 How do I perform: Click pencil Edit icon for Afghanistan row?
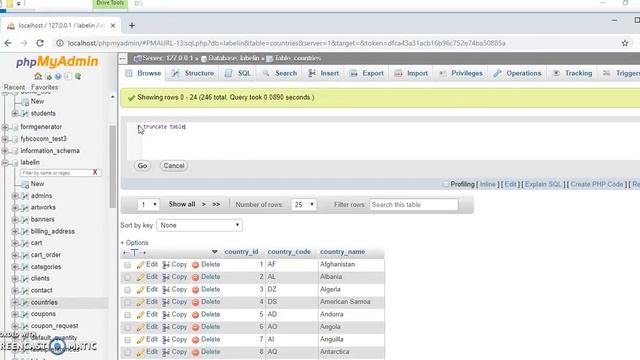click(141, 265)
